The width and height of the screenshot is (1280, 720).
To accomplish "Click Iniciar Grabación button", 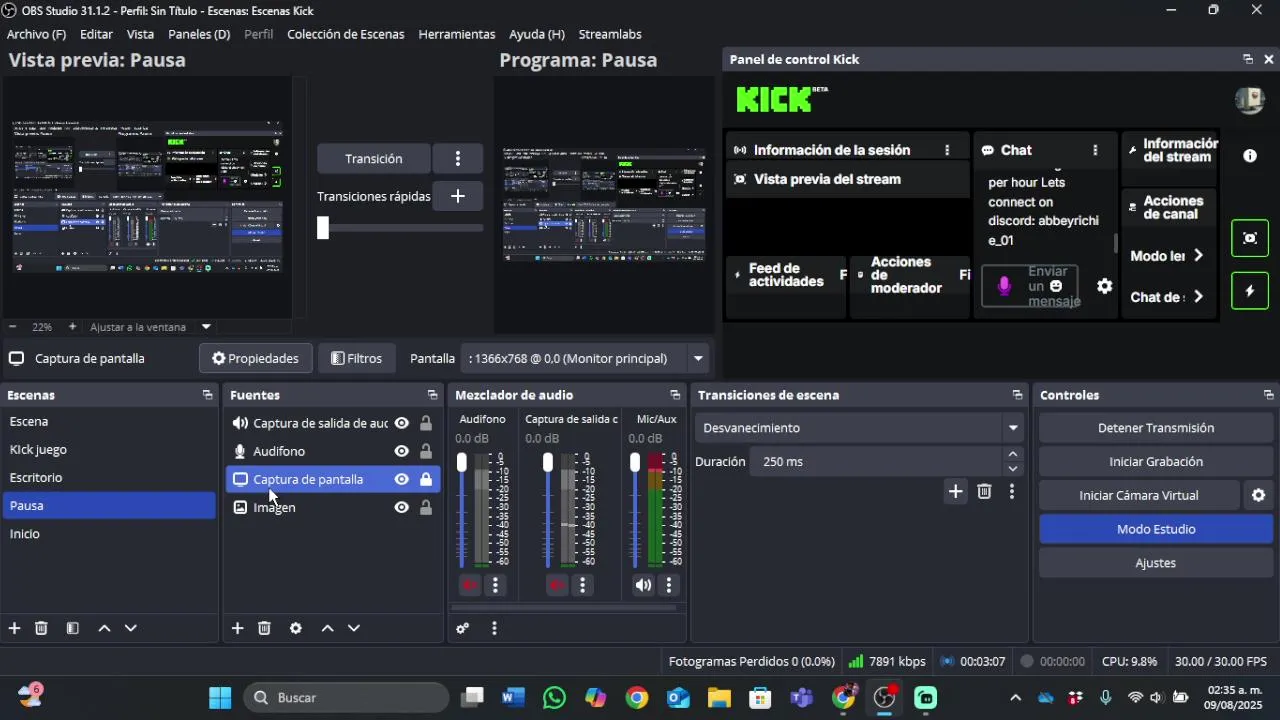I will click(1156, 462).
